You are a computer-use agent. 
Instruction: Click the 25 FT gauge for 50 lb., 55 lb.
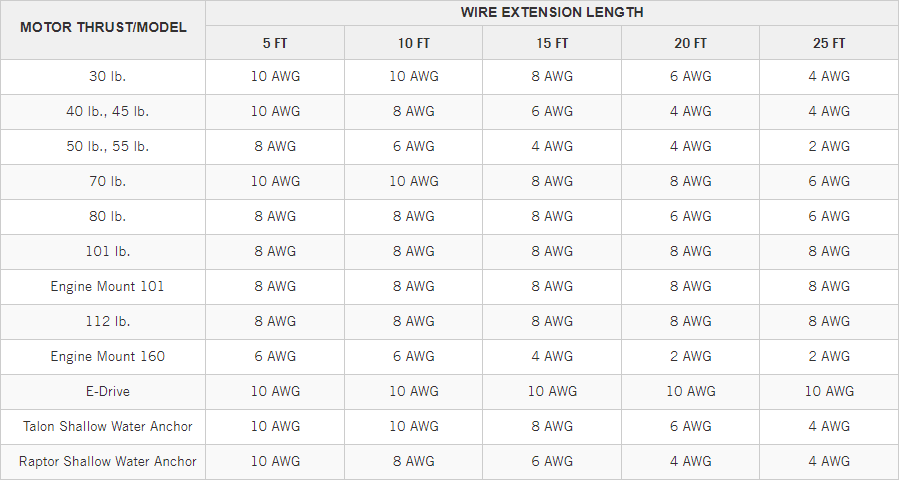[829, 147]
